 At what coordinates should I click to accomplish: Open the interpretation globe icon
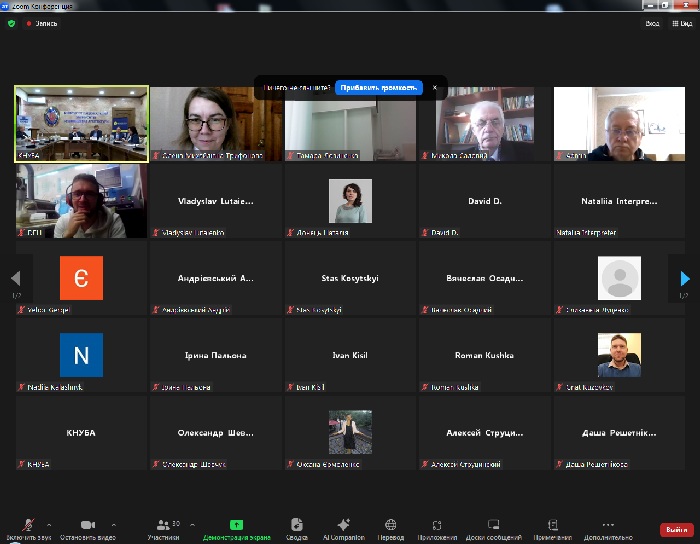(390, 525)
